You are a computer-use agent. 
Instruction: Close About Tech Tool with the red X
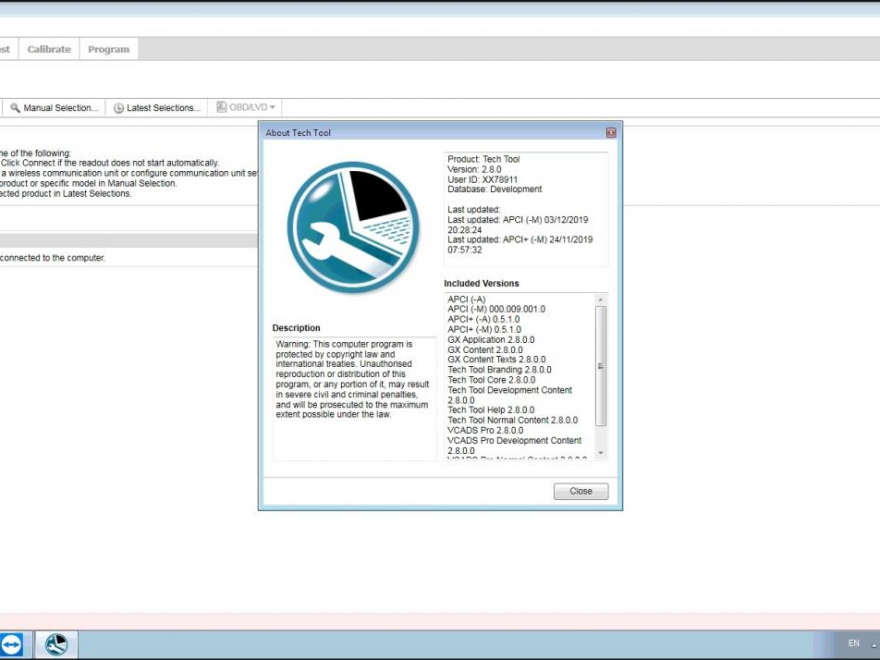point(611,132)
